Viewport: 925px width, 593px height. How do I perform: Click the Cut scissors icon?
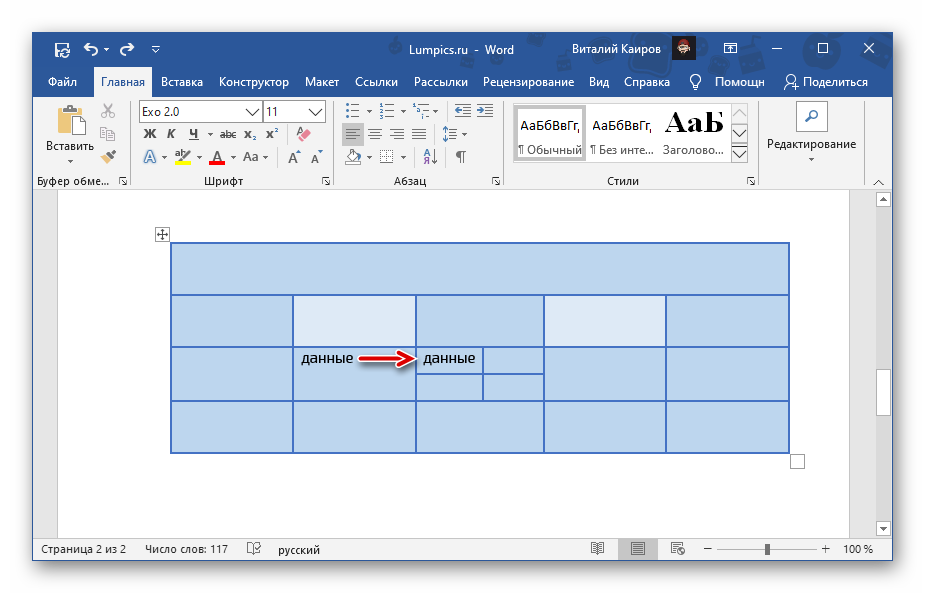pyautogui.click(x=108, y=111)
